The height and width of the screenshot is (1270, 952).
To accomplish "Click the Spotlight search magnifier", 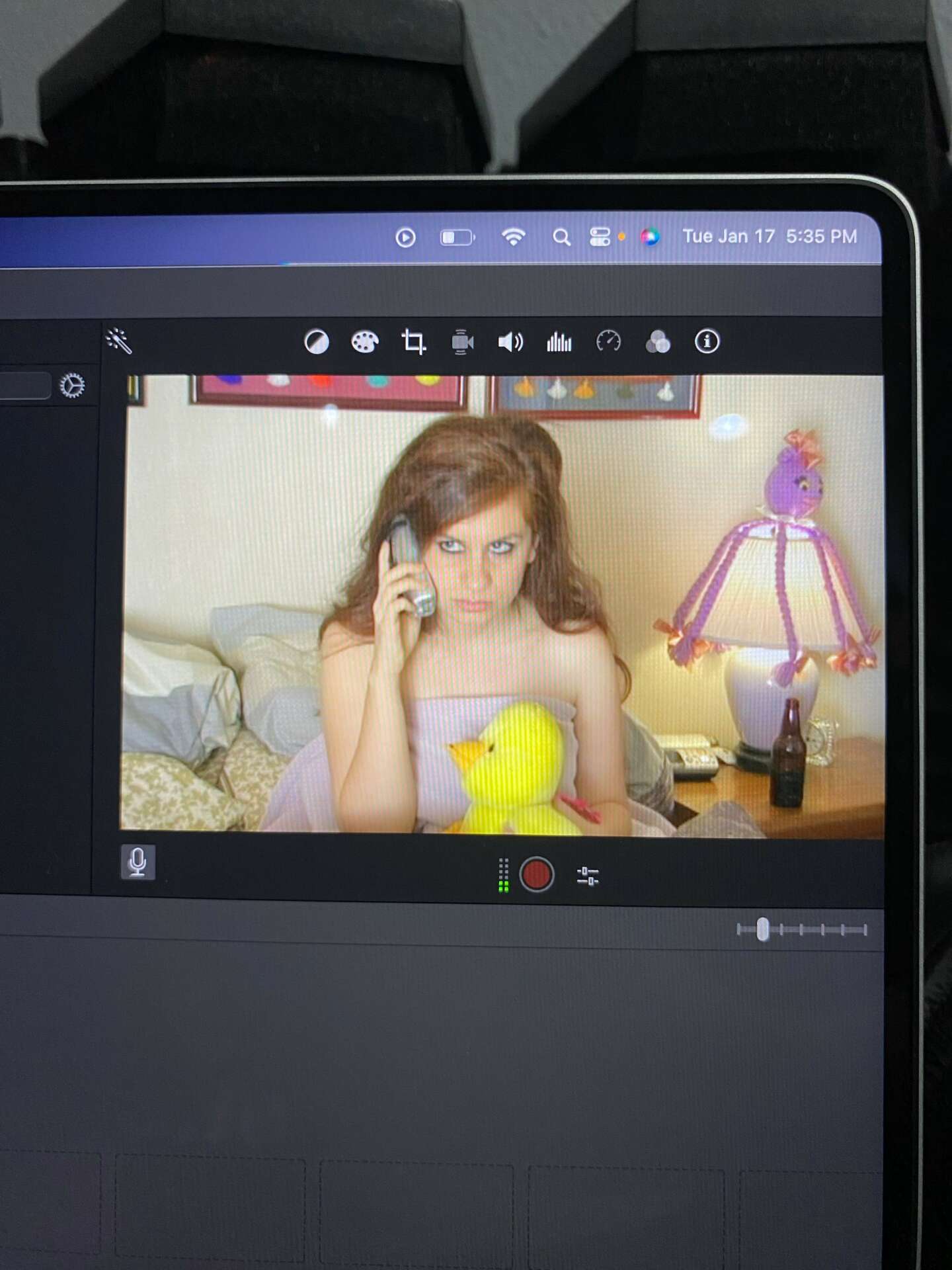I will click(561, 237).
